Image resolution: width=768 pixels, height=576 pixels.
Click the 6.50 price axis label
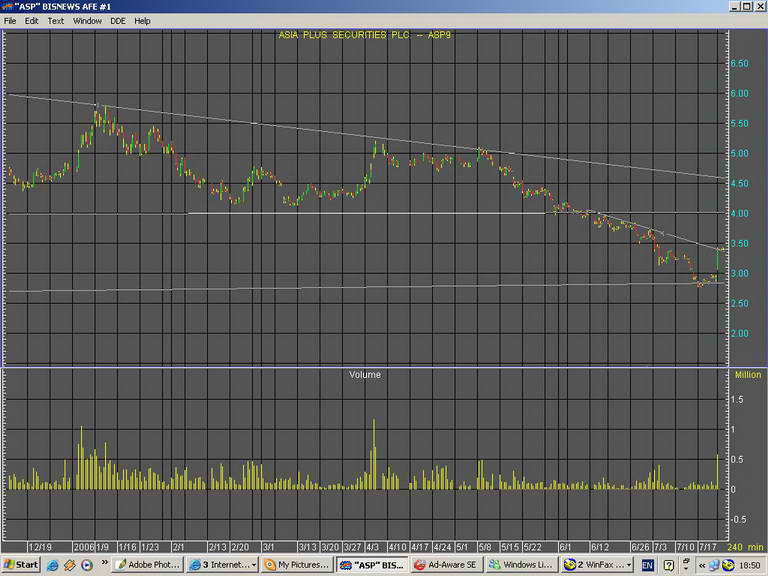click(740, 64)
